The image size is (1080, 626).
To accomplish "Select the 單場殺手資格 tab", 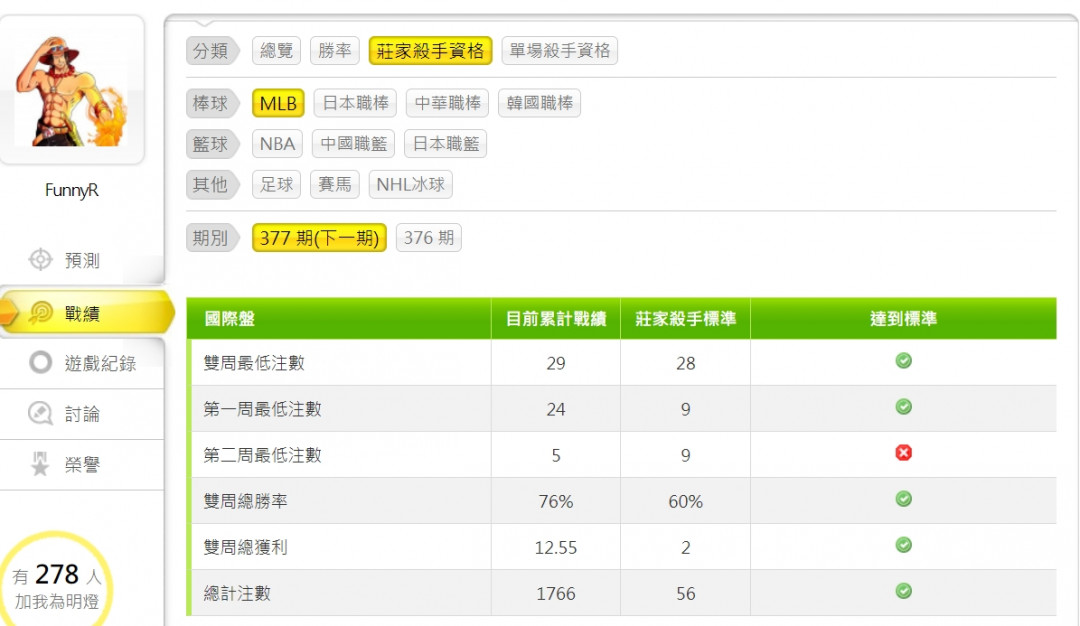I will [559, 51].
